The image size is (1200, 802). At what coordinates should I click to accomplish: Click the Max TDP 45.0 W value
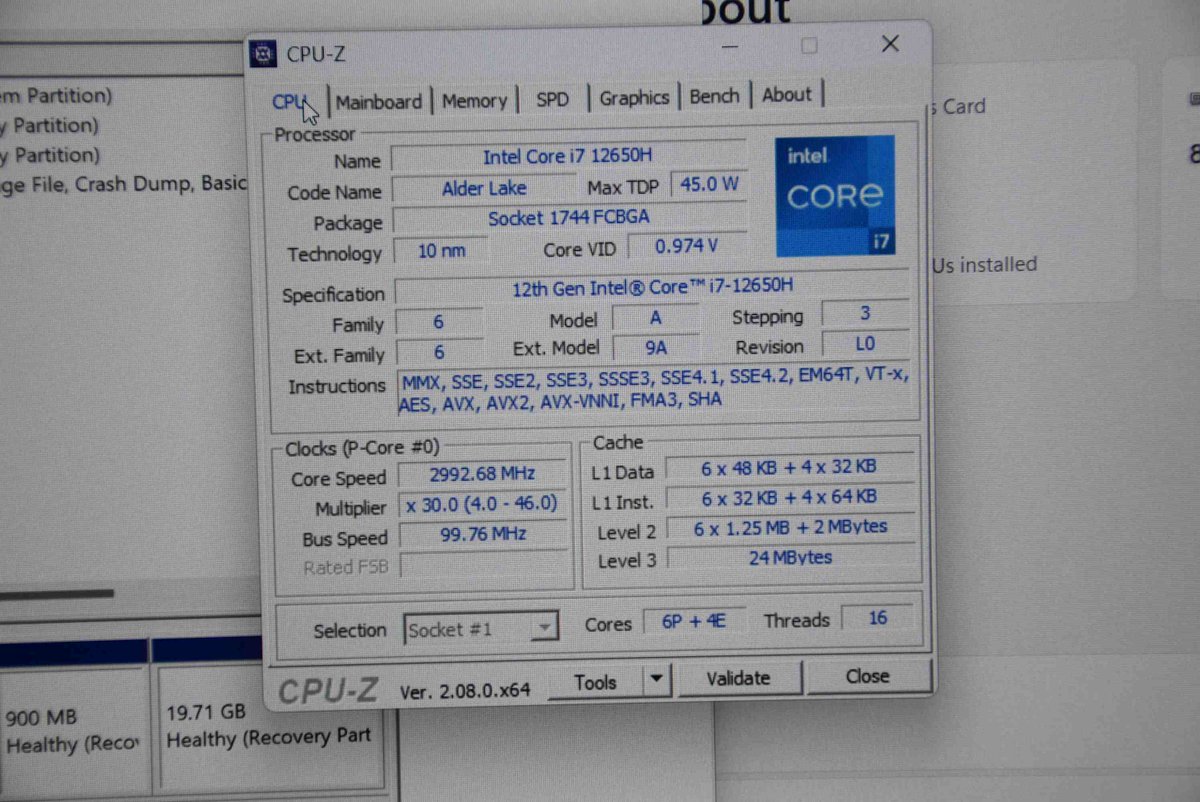(x=710, y=184)
